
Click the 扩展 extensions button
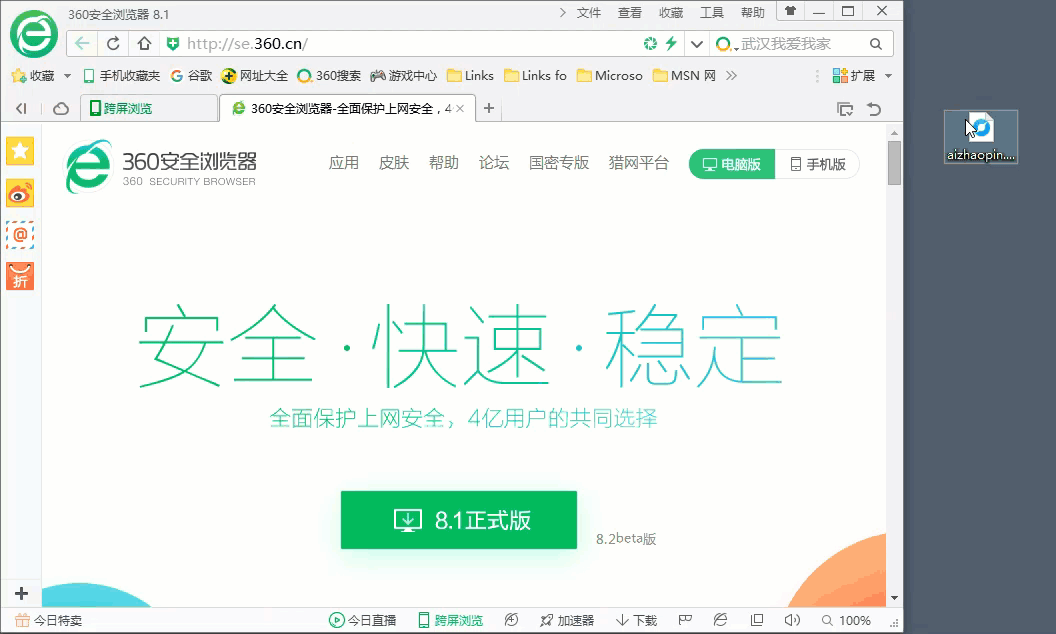click(854, 75)
